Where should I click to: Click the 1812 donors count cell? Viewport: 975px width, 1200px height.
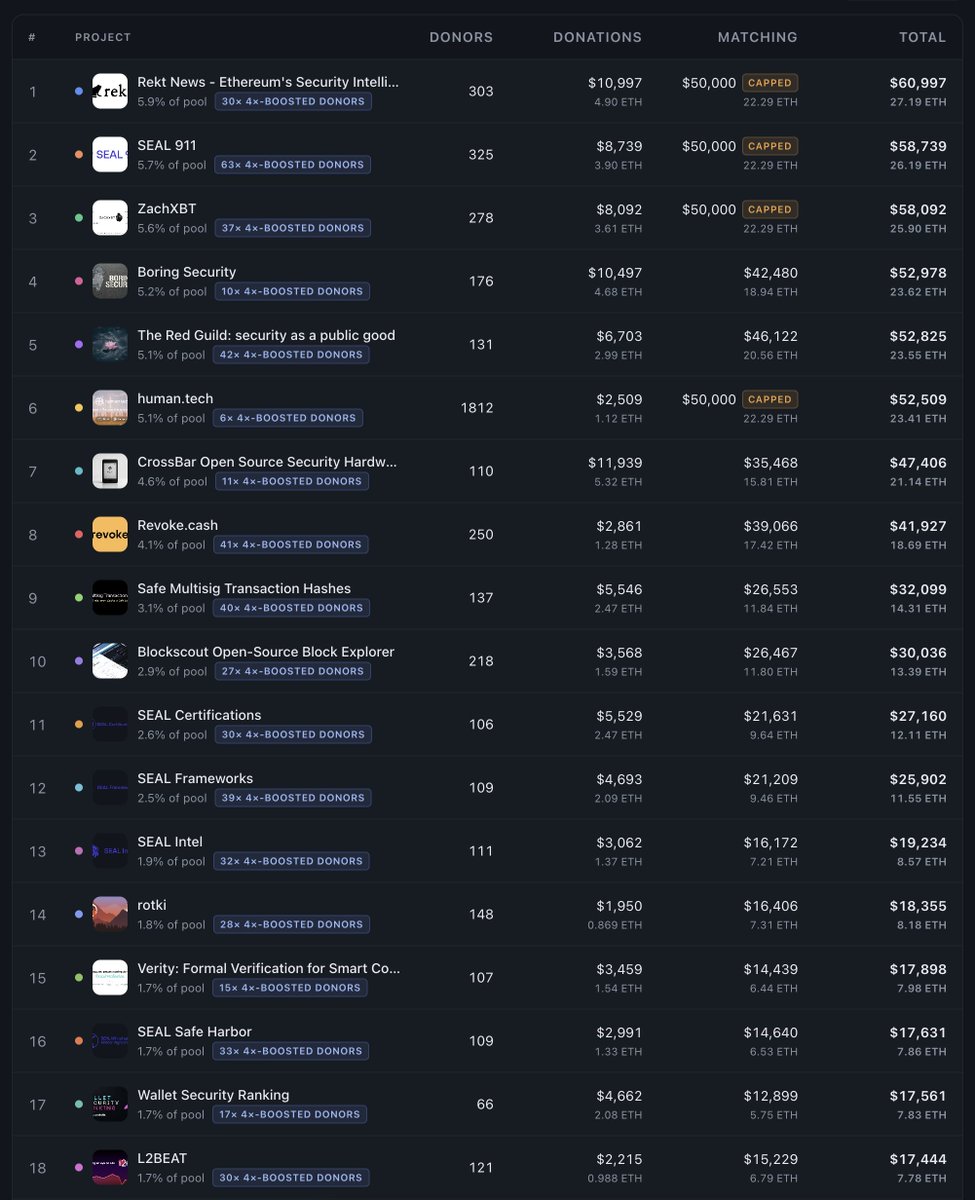(x=477, y=408)
